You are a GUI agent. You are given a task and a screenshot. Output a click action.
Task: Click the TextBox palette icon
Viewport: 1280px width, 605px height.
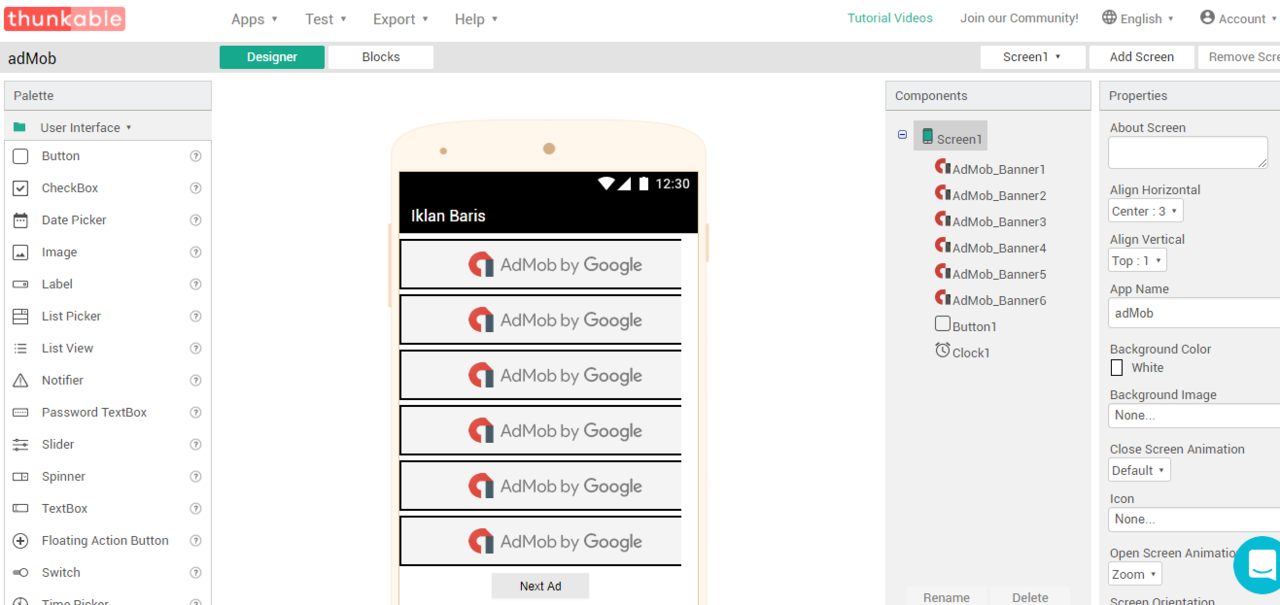click(x=20, y=508)
